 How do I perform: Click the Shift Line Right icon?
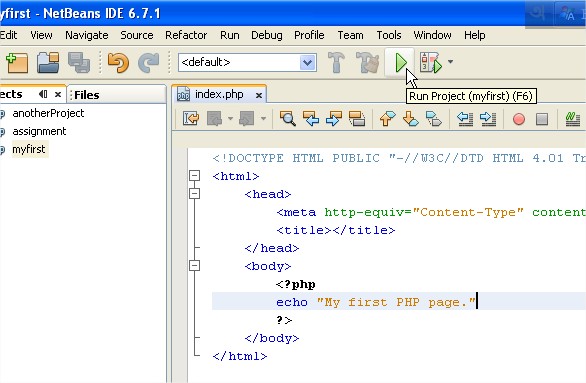pyautogui.click(x=488, y=119)
